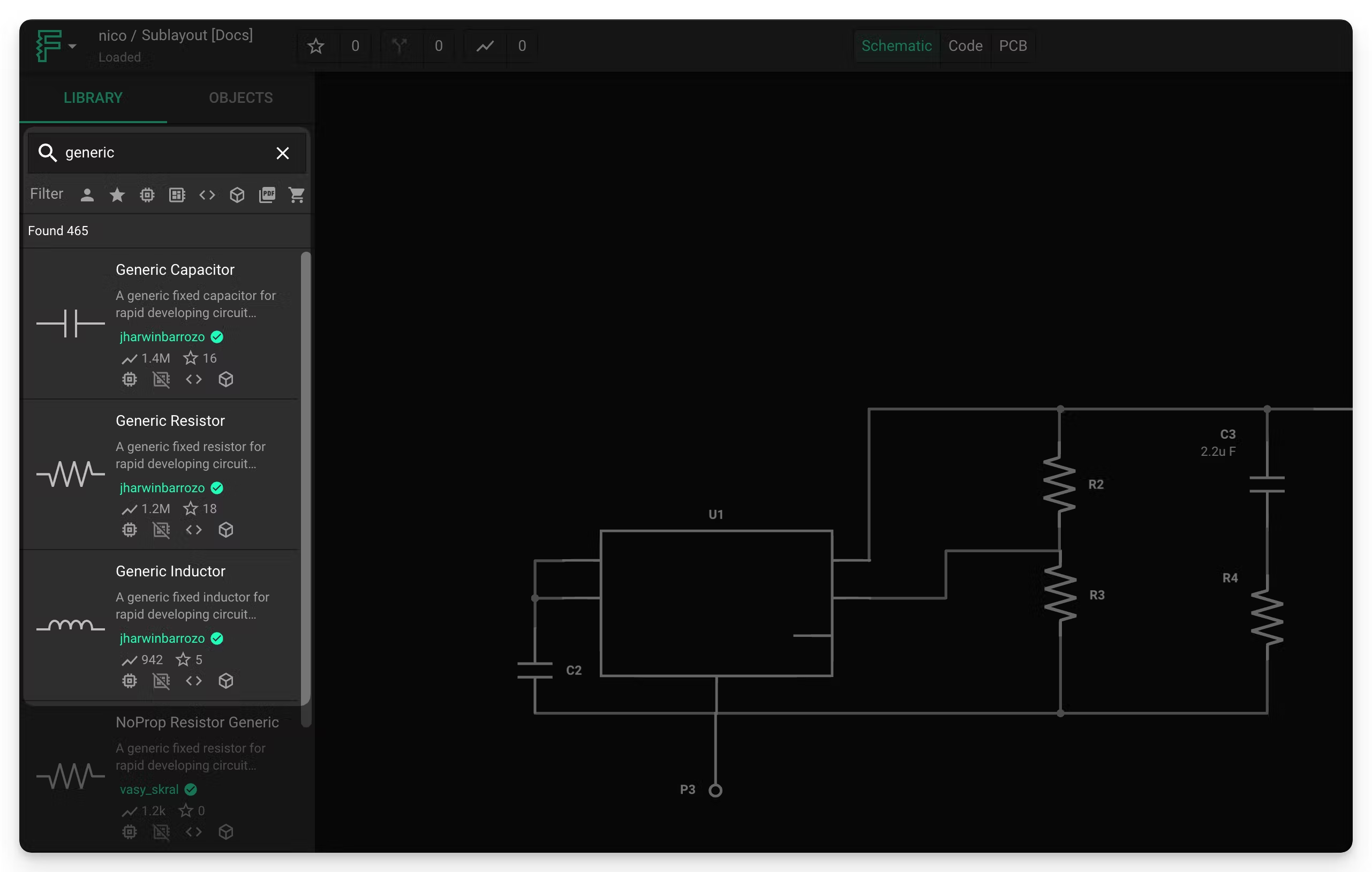Select the Generic Resistor part title

(x=170, y=420)
